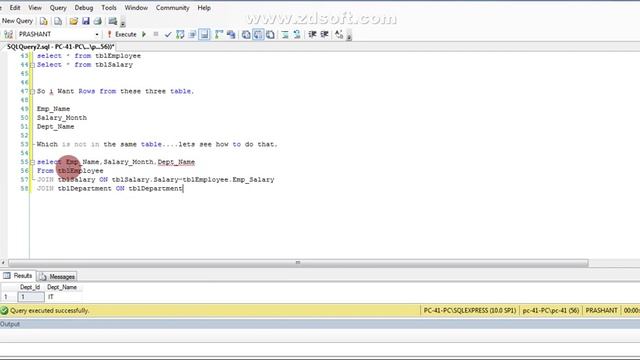Switch output to Results to Grid
640x360 pixels.
pos(258,35)
